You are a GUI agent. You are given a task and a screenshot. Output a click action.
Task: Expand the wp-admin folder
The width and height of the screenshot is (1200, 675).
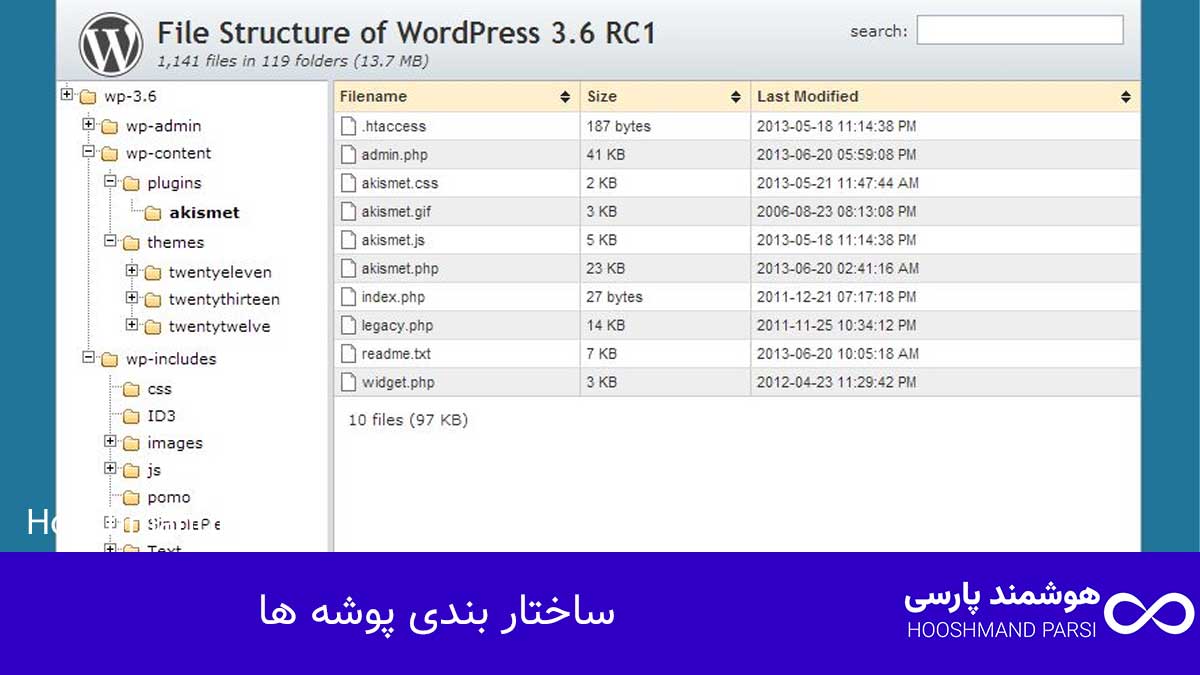coord(88,125)
